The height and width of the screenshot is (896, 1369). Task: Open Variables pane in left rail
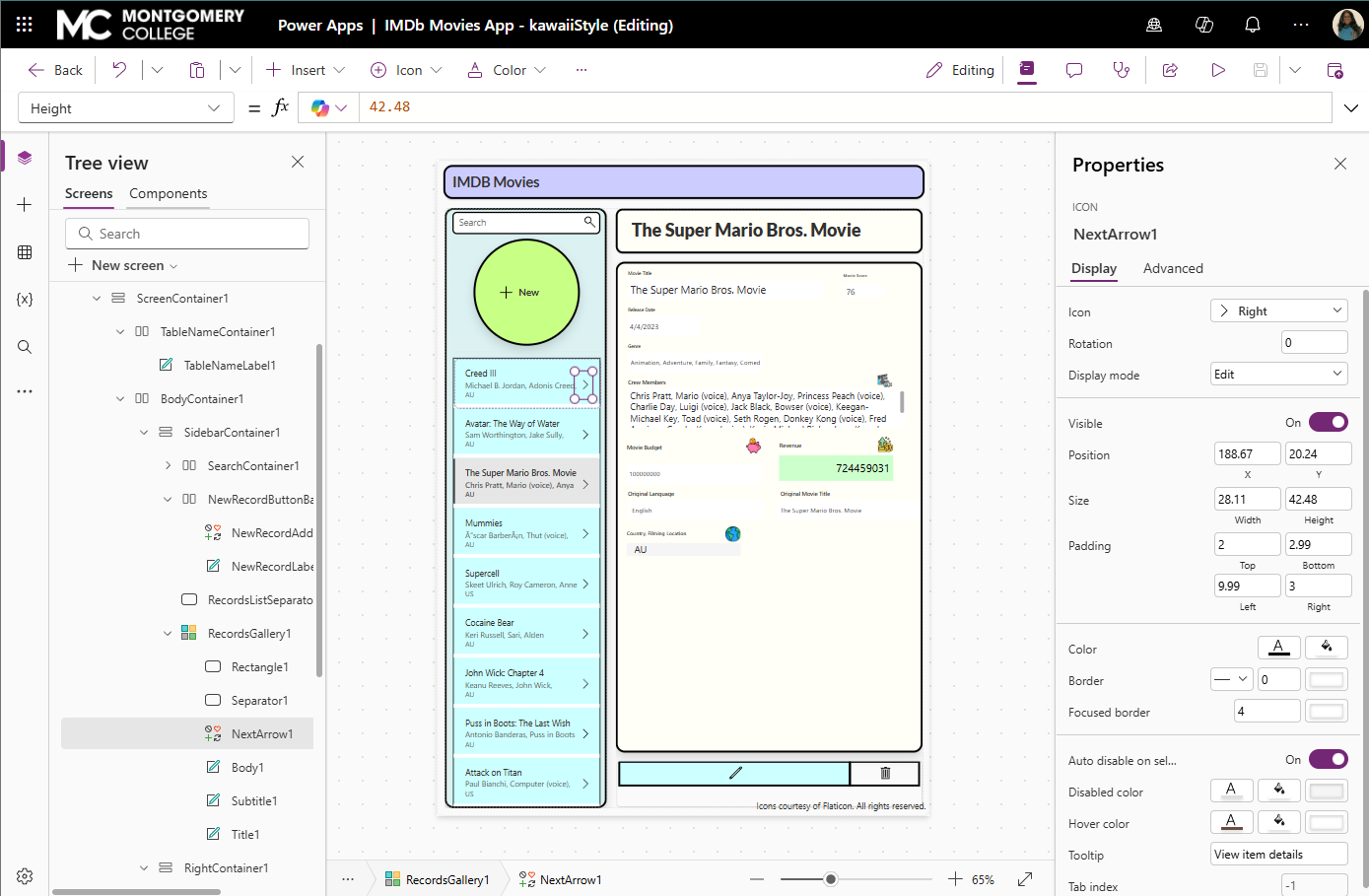click(x=25, y=300)
